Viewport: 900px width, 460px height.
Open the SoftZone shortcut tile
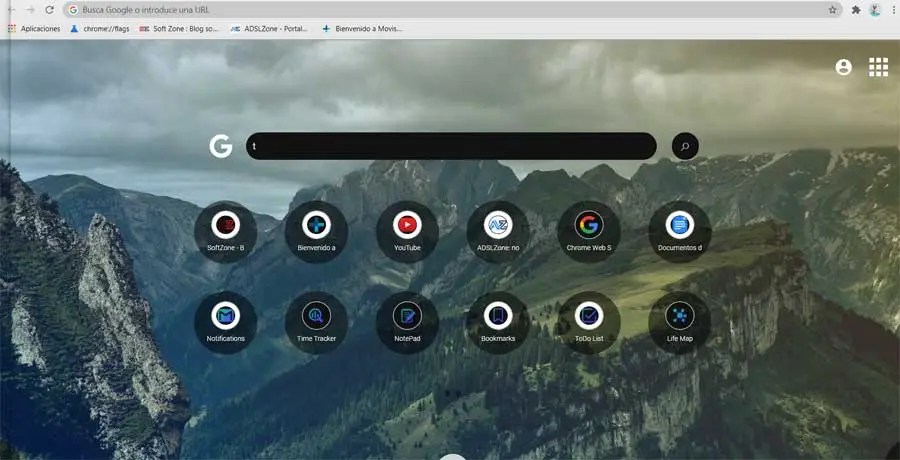[x=226, y=231]
